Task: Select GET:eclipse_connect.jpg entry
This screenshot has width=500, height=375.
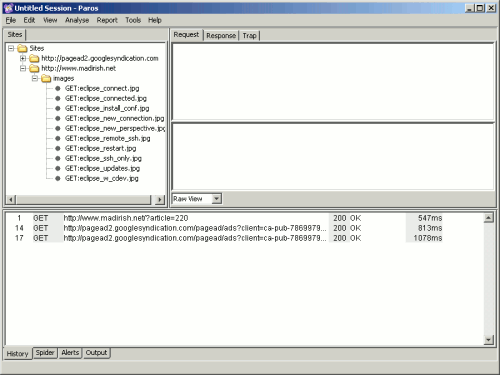Action: (102, 88)
